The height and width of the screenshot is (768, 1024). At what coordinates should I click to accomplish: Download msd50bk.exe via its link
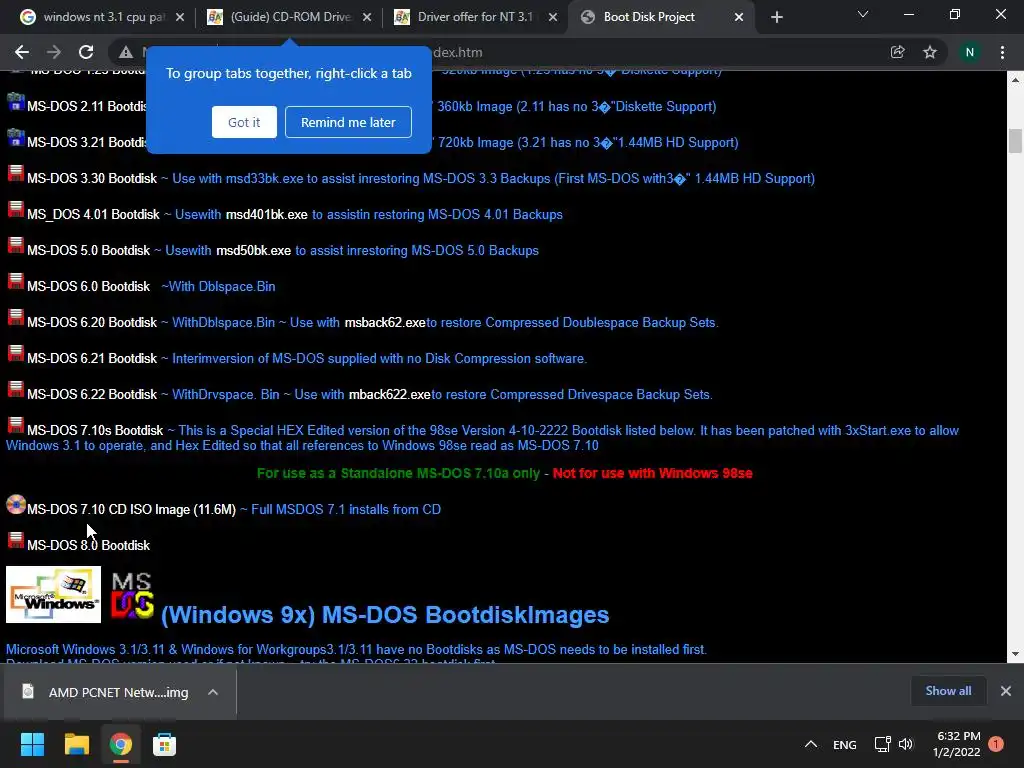[253, 250]
